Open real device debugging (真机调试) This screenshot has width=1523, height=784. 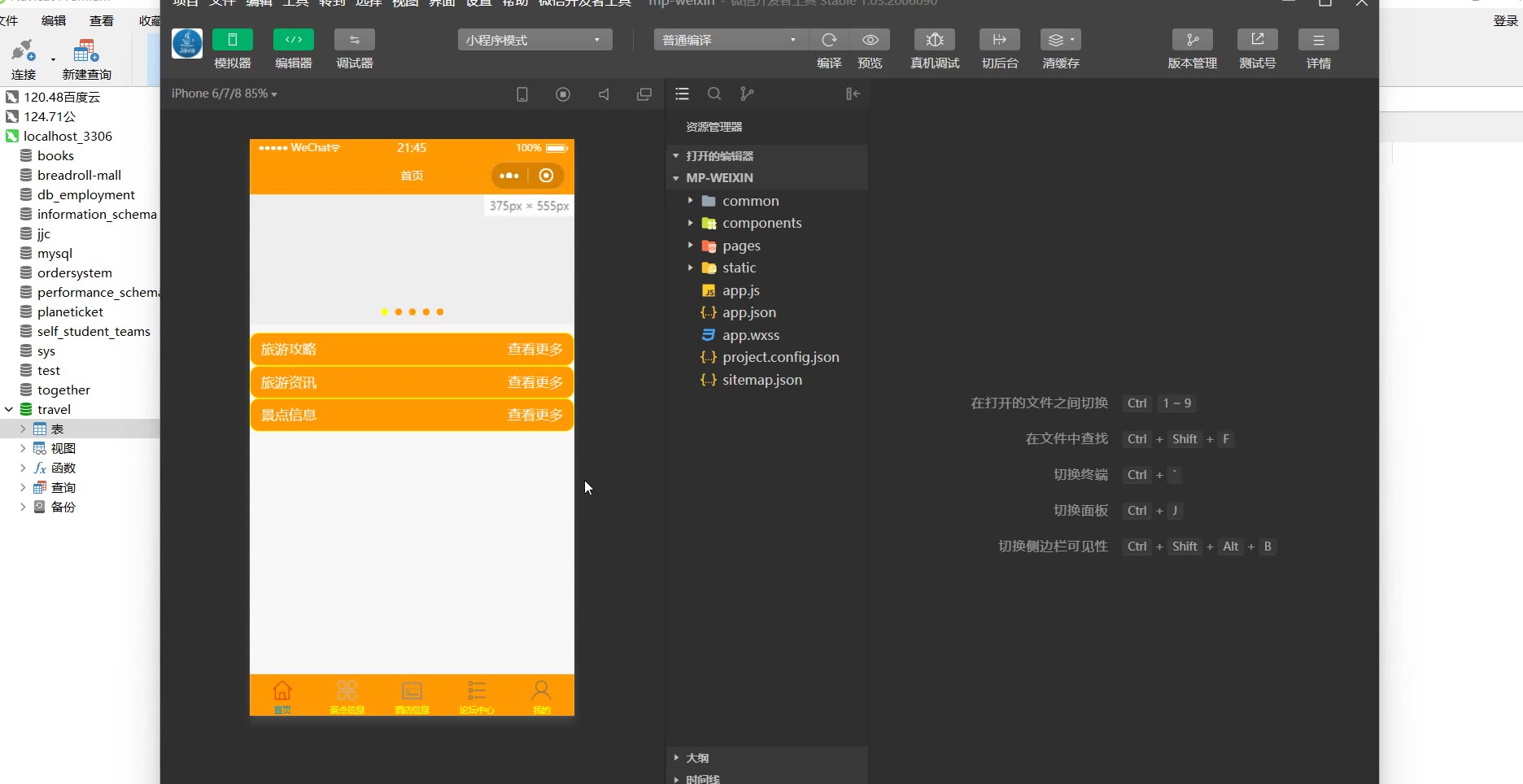coord(935,40)
